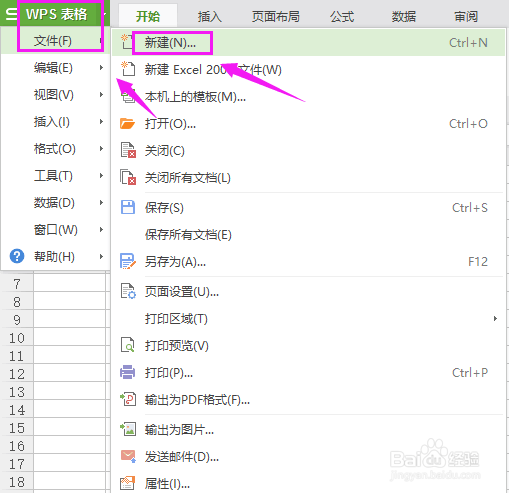This screenshot has width=509, height=493.
Task: Expand the 格式(O) submenu arrow
Action: coord(101,149)
